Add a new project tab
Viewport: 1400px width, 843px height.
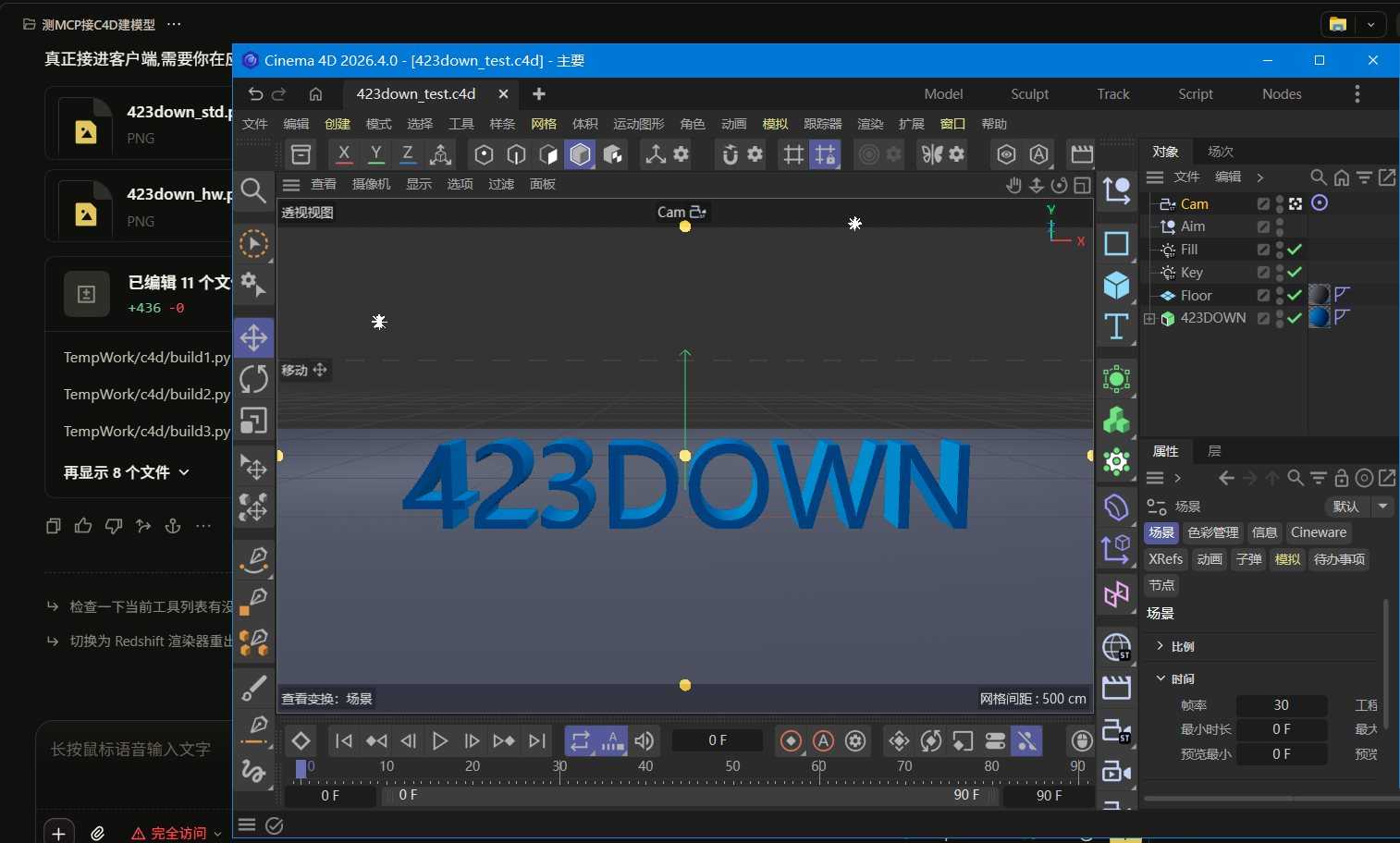point(539,93)
